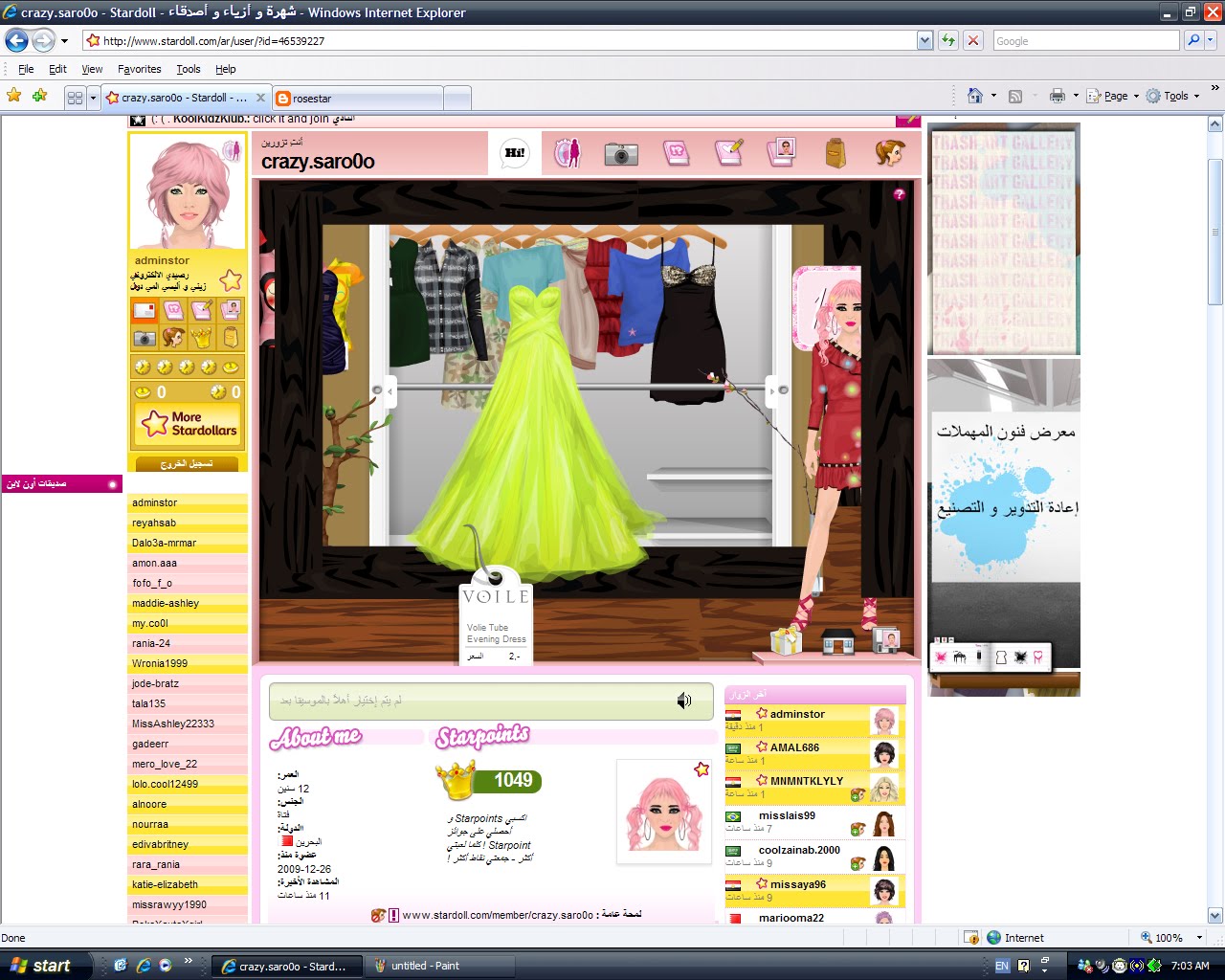Add misslais99 as friend using plus icon
The height and width of the screenshot is (980, 1225).
point(857,829)
